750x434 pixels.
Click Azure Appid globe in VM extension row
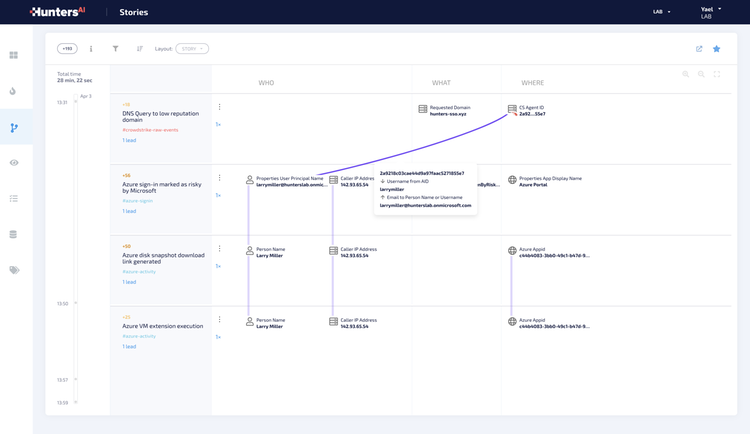tap(512, 322)
